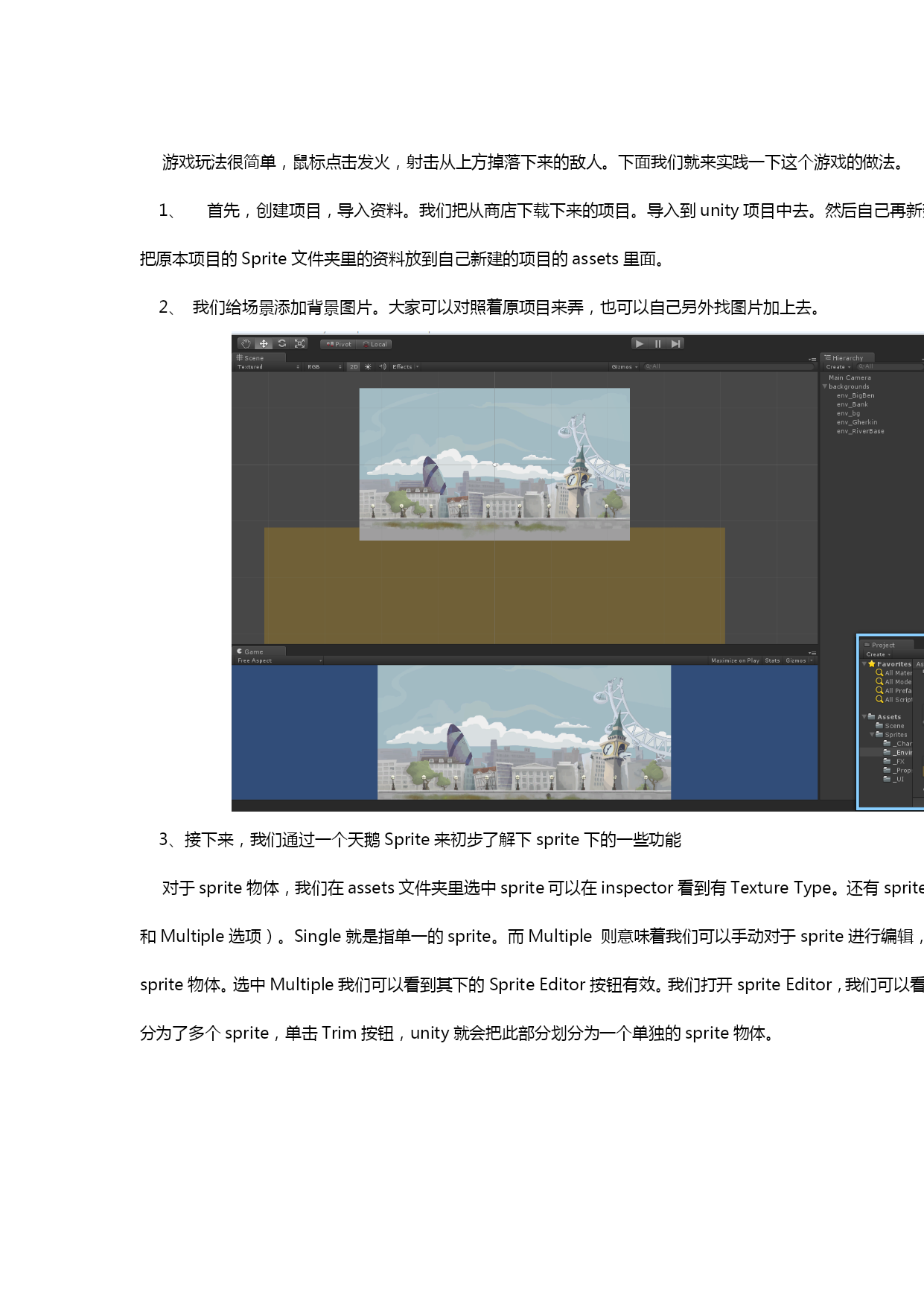Collapse the Favorites group in Project
Screen dimensions: 924x1306
tap(864, 664)
